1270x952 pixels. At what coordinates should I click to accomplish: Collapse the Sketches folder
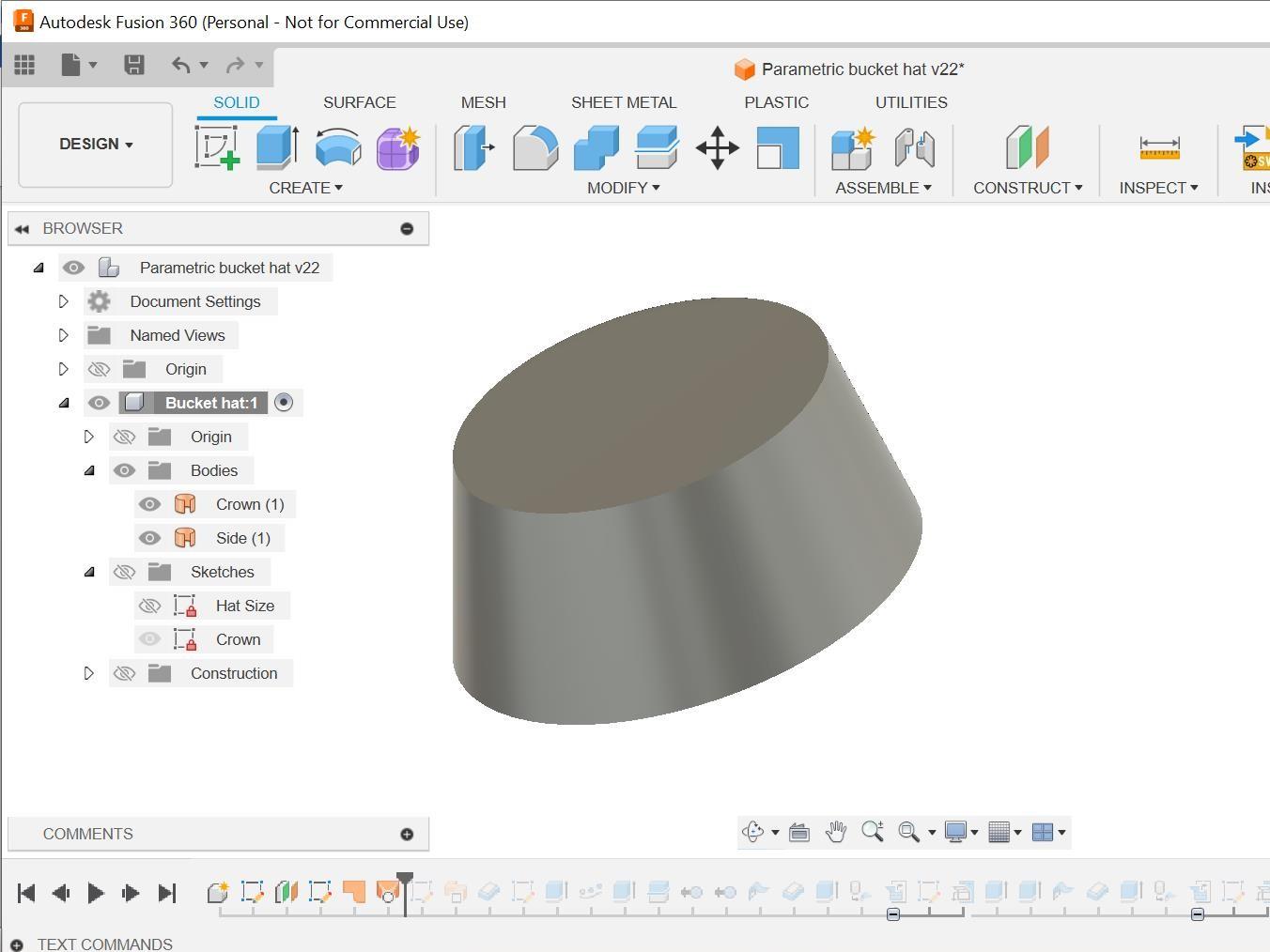(x=89, y=572)
